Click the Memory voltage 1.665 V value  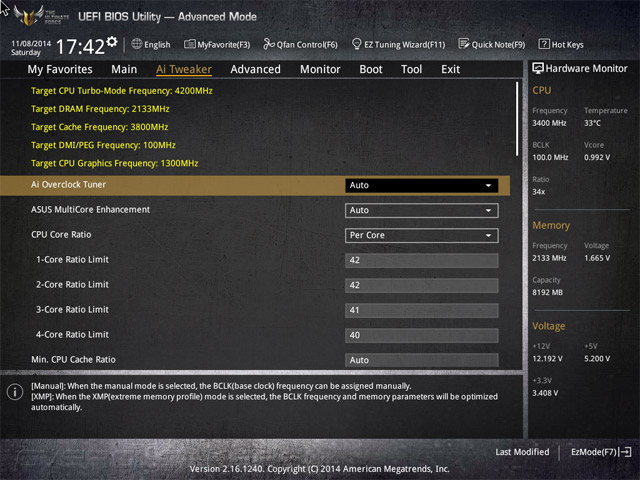click(x=597, y=258)
